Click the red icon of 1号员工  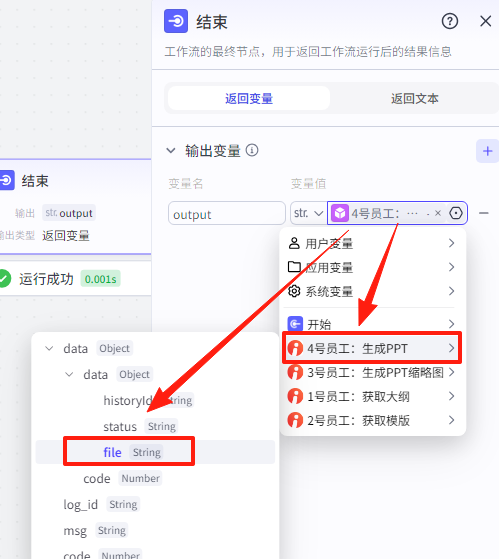[x=295, y=396]
